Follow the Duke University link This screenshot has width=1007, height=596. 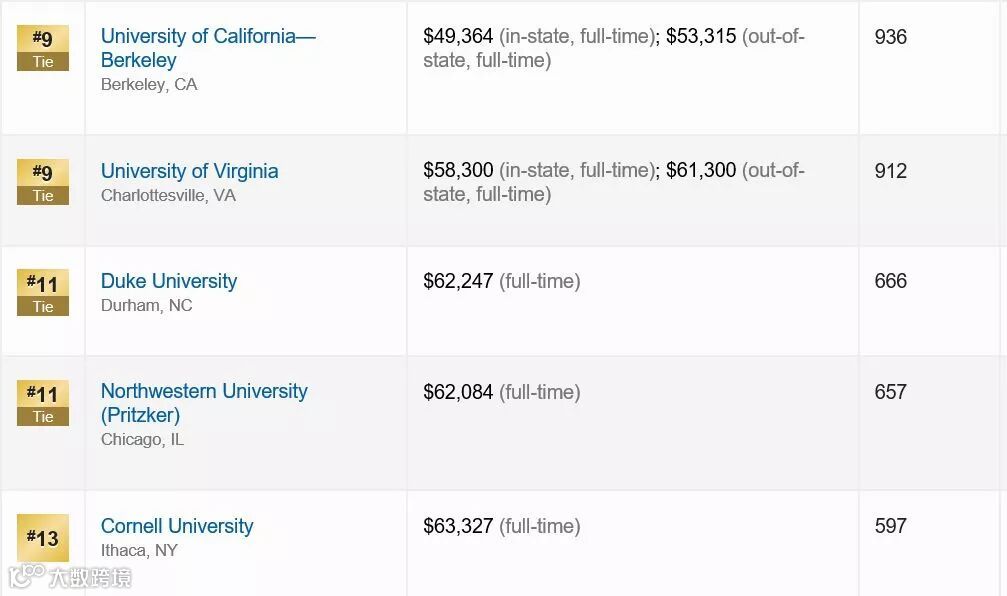tap(169, 281)
